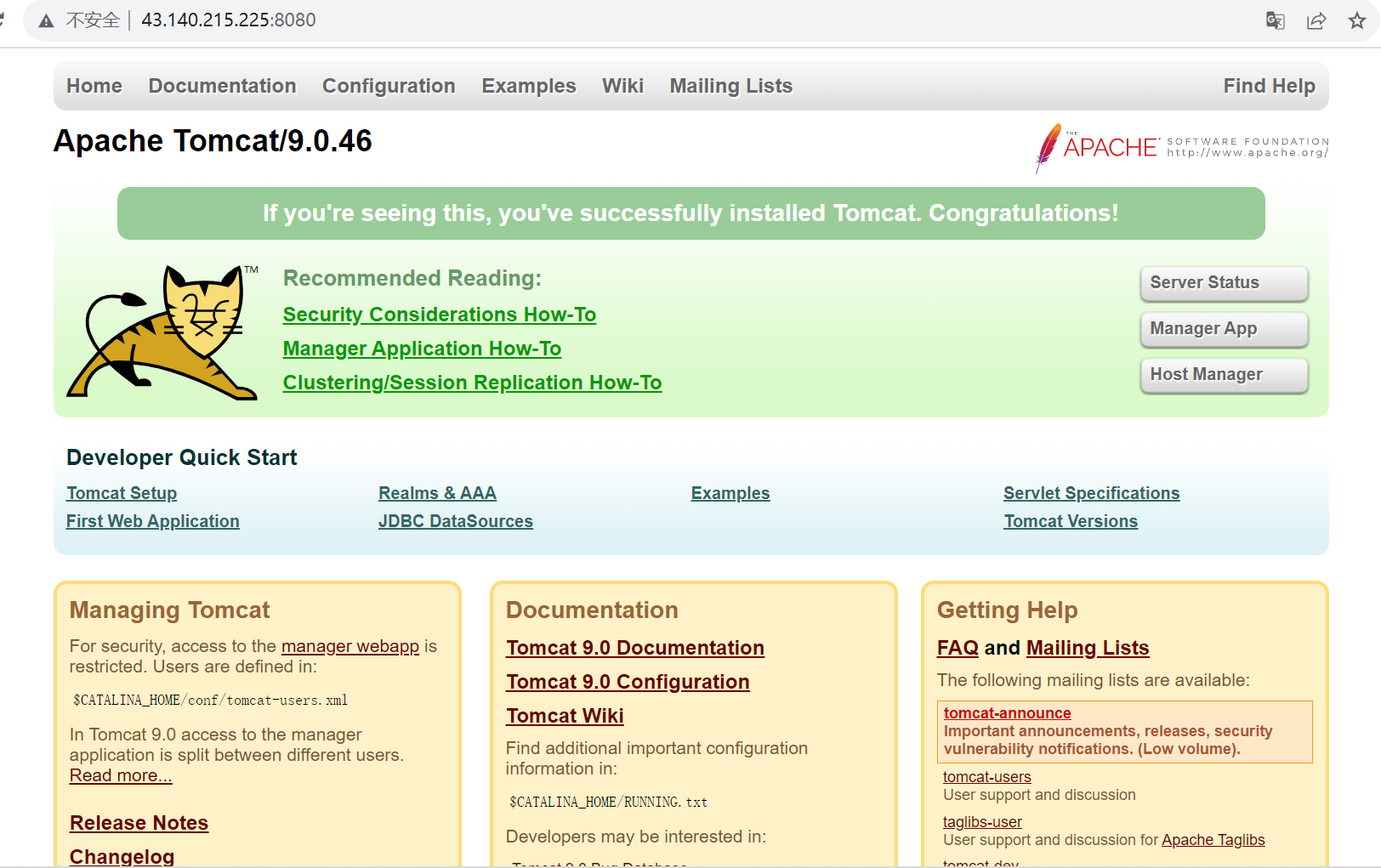Click the Recommended Reading heading
The image size is (1381, 868).
pos(412,278)
